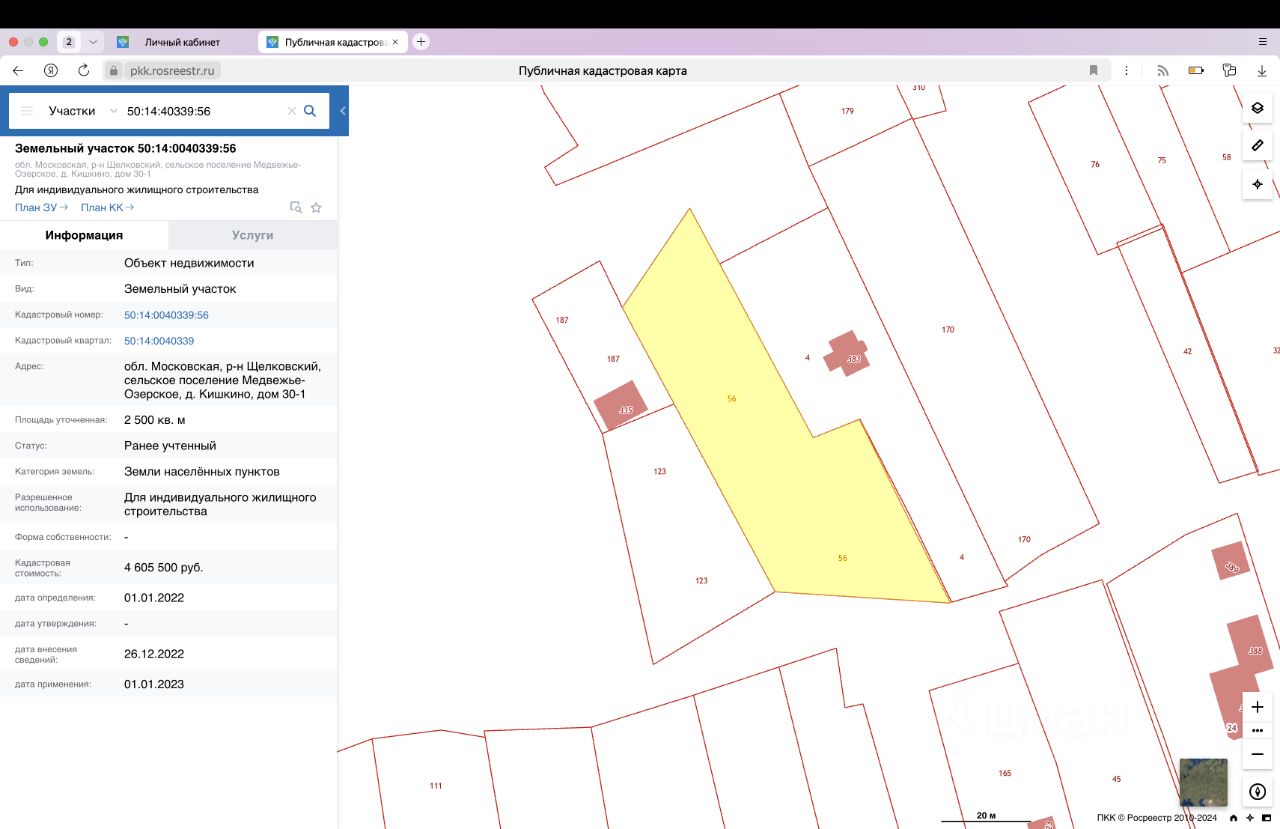Zoom in the map with plus button
1280x829 pixels.
1257,707
